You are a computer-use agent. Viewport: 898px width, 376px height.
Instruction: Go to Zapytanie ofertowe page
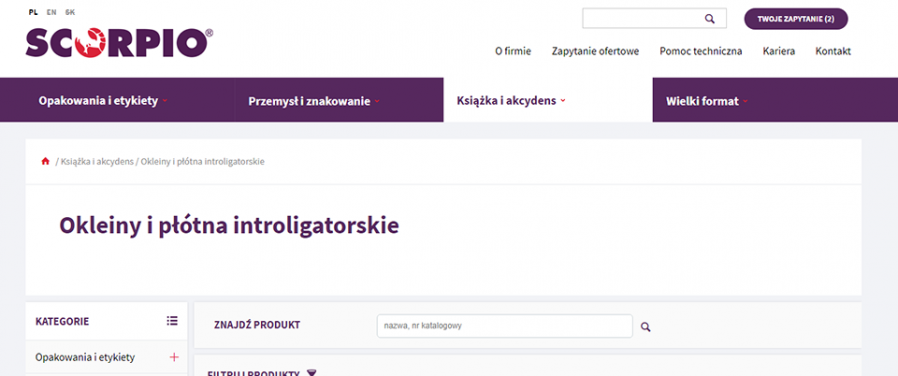point(595,51)
